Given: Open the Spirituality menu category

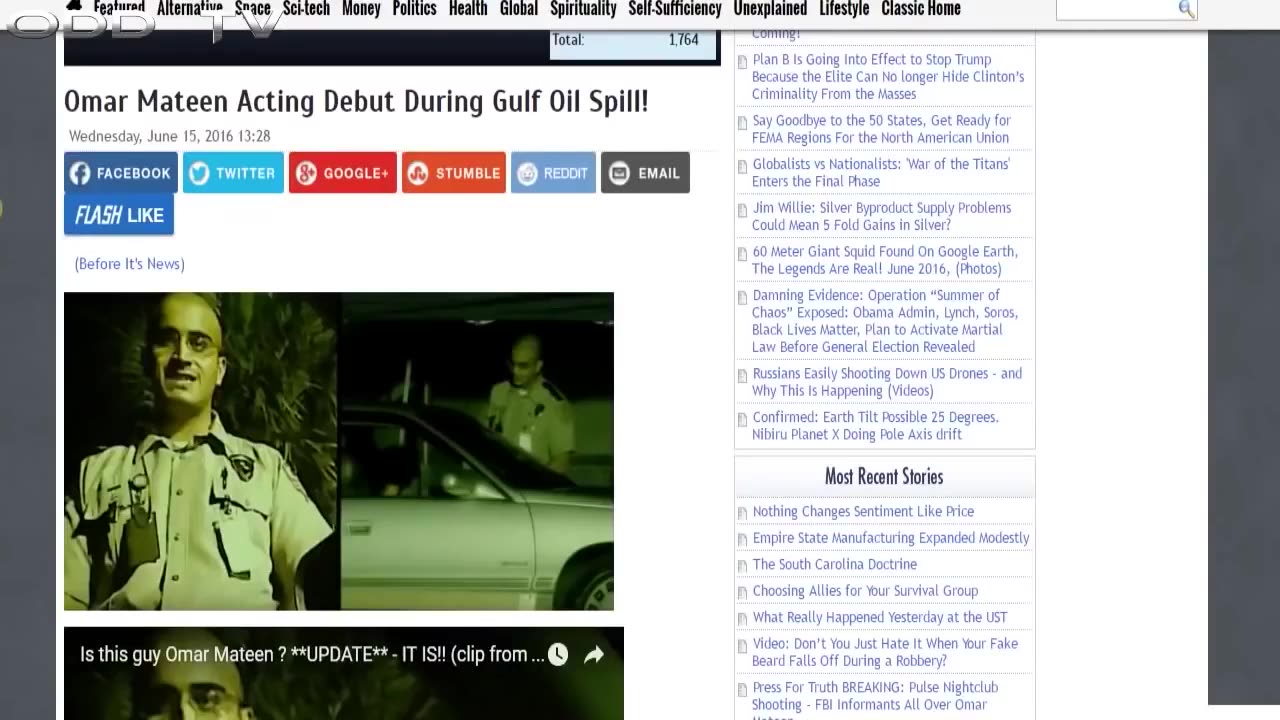Looking at the screenshot, I should point(583,9).
